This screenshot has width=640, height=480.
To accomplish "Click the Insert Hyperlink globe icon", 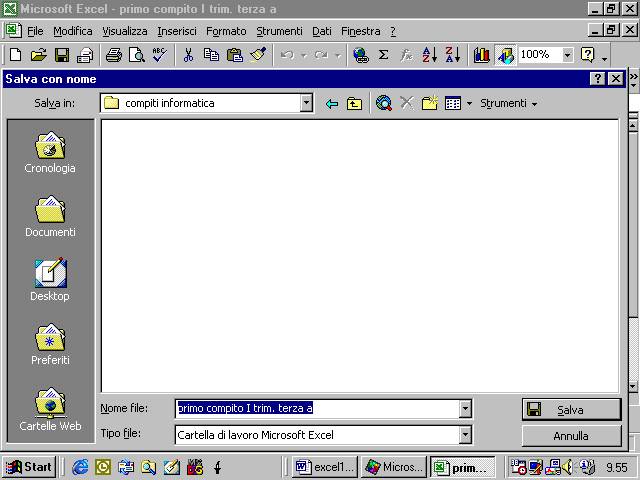I will (x=361, y=54).
